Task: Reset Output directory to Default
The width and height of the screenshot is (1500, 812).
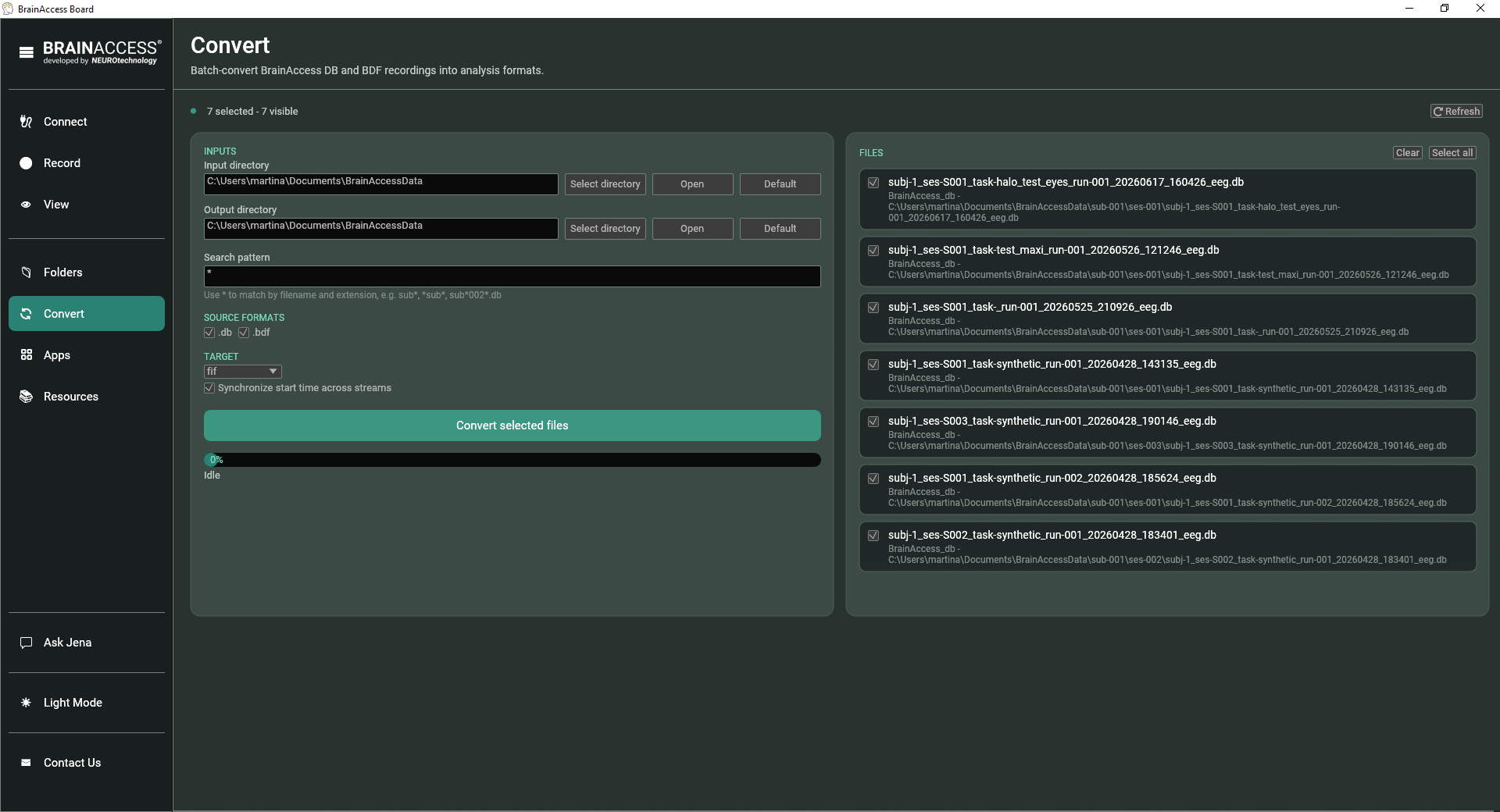Action: 780,229
